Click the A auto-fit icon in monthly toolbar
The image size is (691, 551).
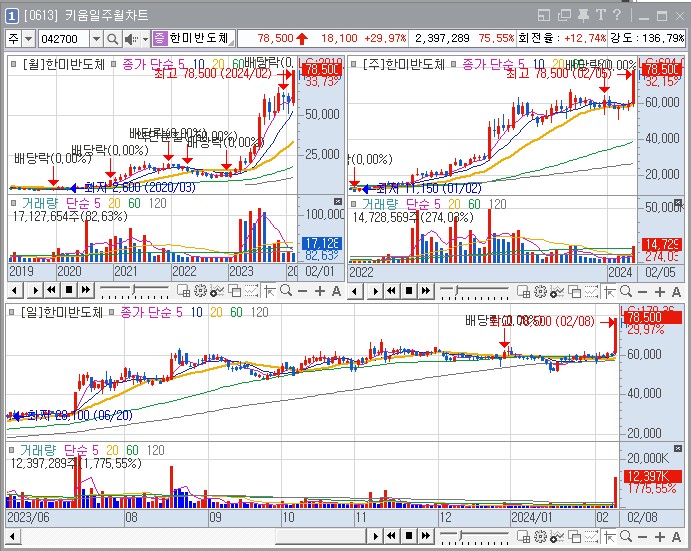(336, 291)
